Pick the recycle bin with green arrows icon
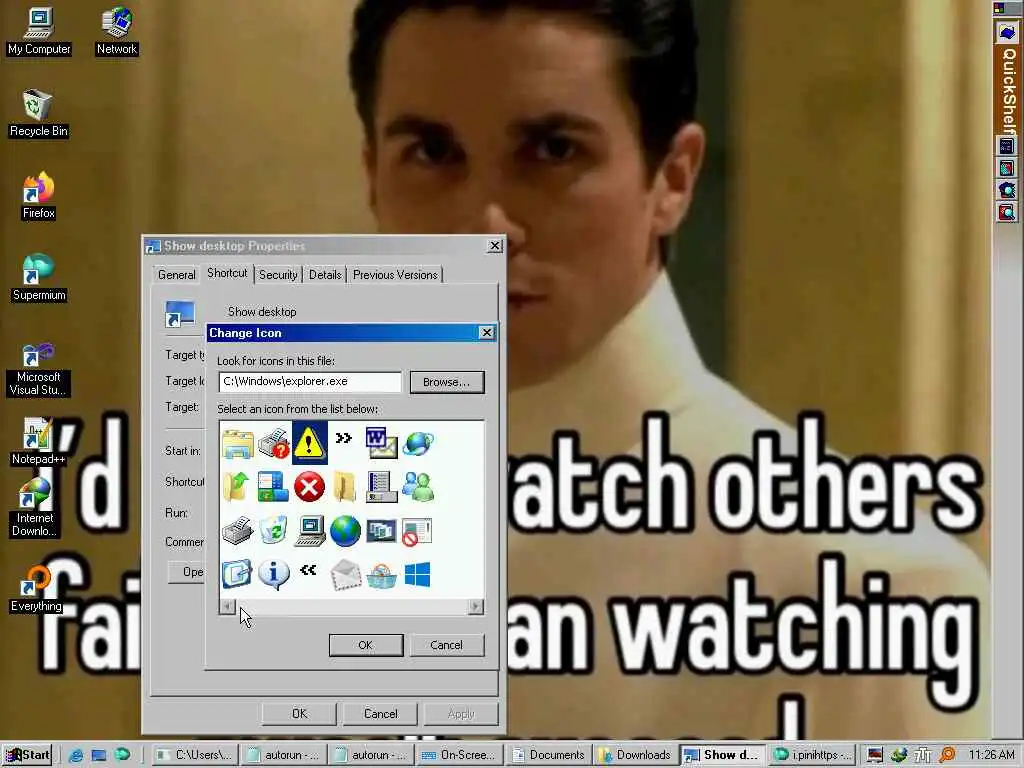This screenshot has width=1024, height=768. [274, 530]
